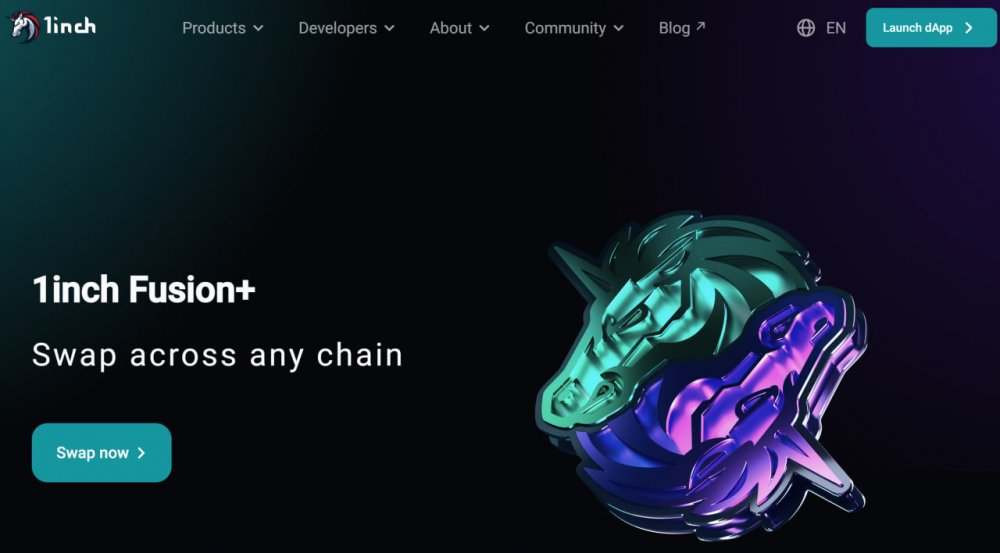
Task: Open the About menu
Action: [x=459, y=28]
